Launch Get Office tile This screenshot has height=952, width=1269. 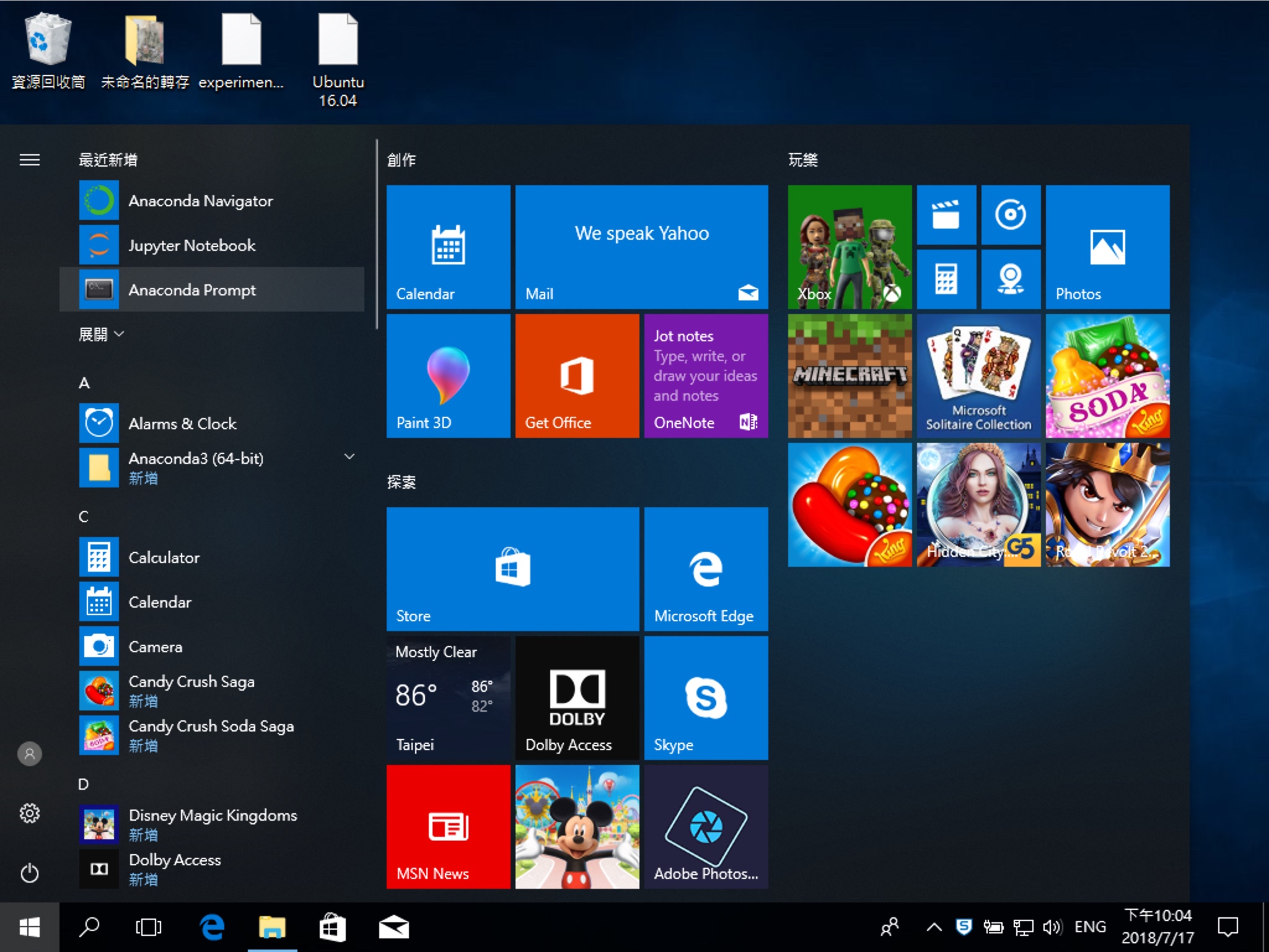[x=577, y=375]
